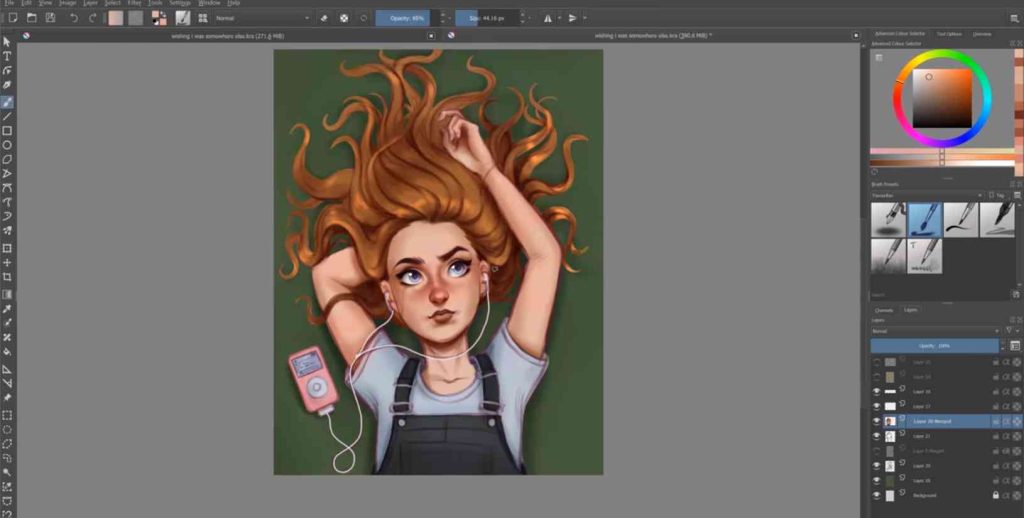This screenshot has height=518, width=1024.
Task: Switch to the Tool Options tab
Action: (949, 34)
